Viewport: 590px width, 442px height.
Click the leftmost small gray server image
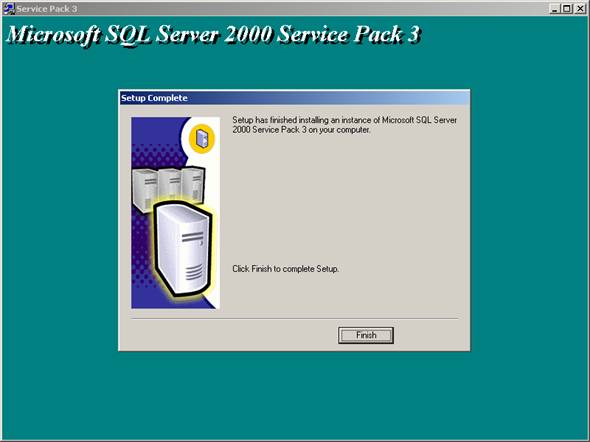144,190
